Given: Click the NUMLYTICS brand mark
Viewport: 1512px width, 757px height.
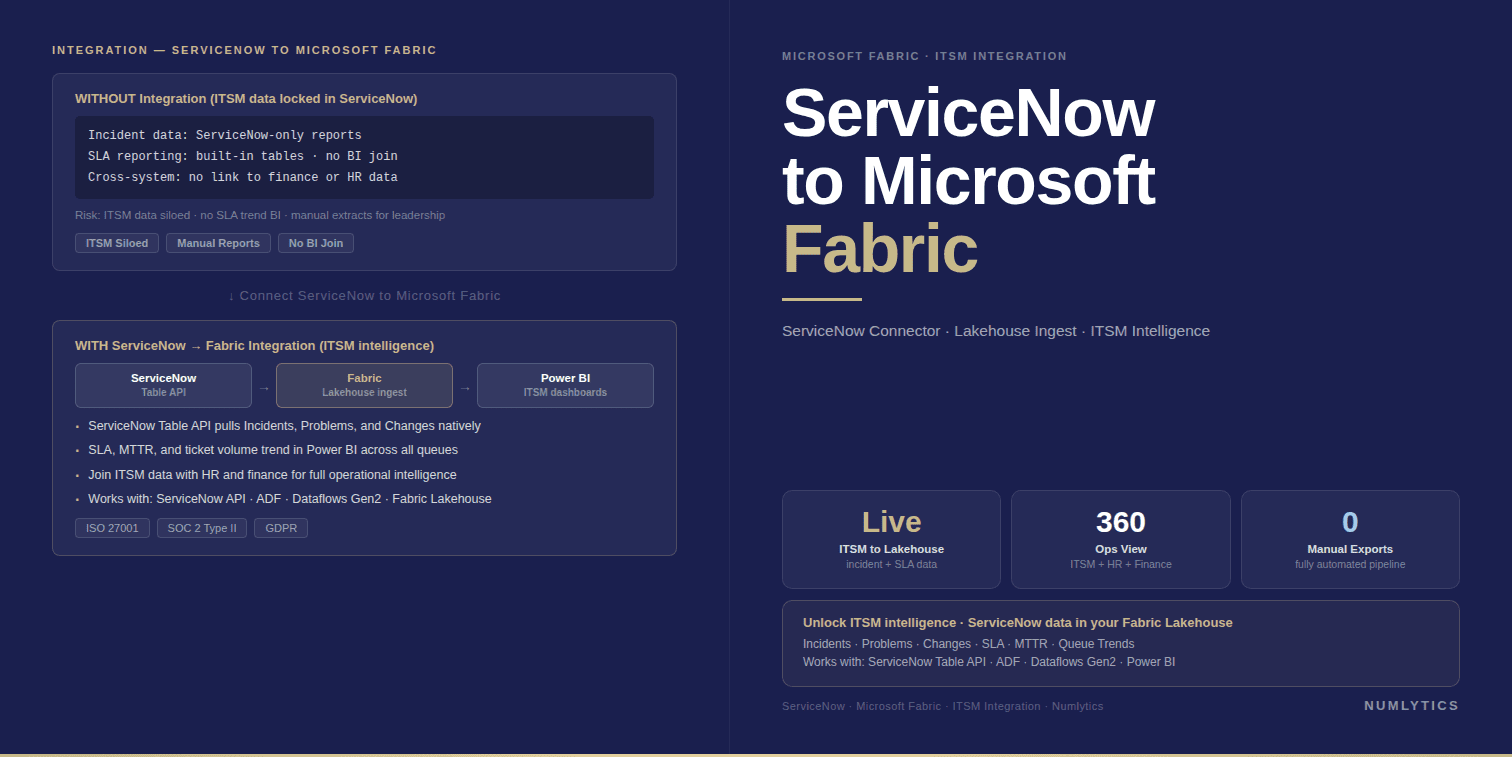Looking at the screenshot, I should click(x=1412, y=706).
